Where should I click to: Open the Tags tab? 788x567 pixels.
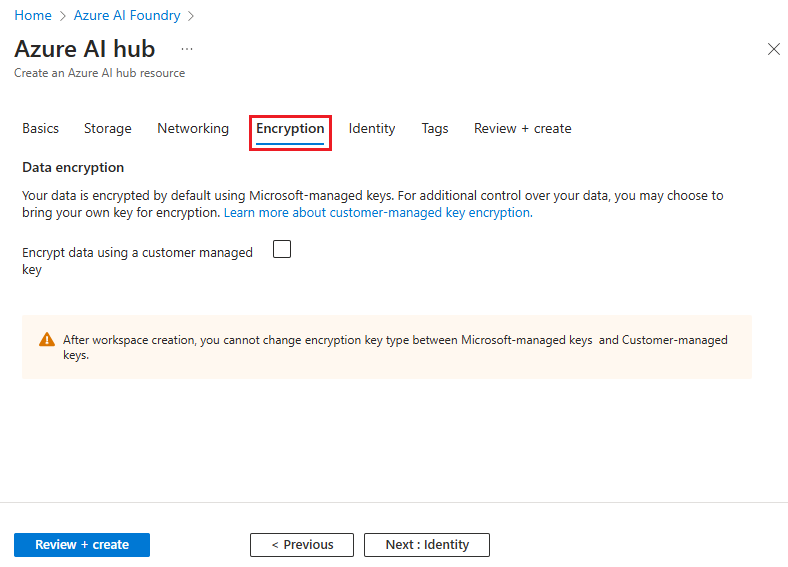pos(435,128)
